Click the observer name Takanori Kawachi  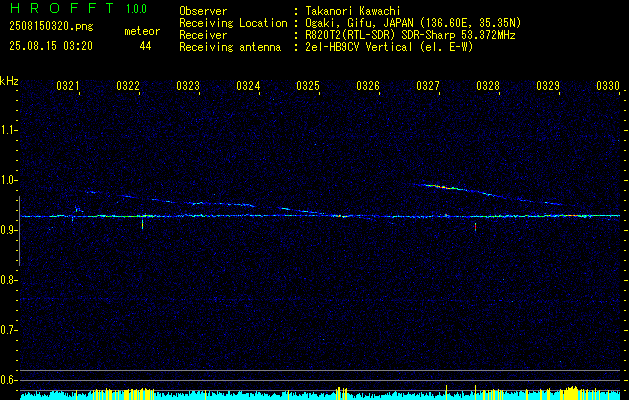tap(352, 11)
